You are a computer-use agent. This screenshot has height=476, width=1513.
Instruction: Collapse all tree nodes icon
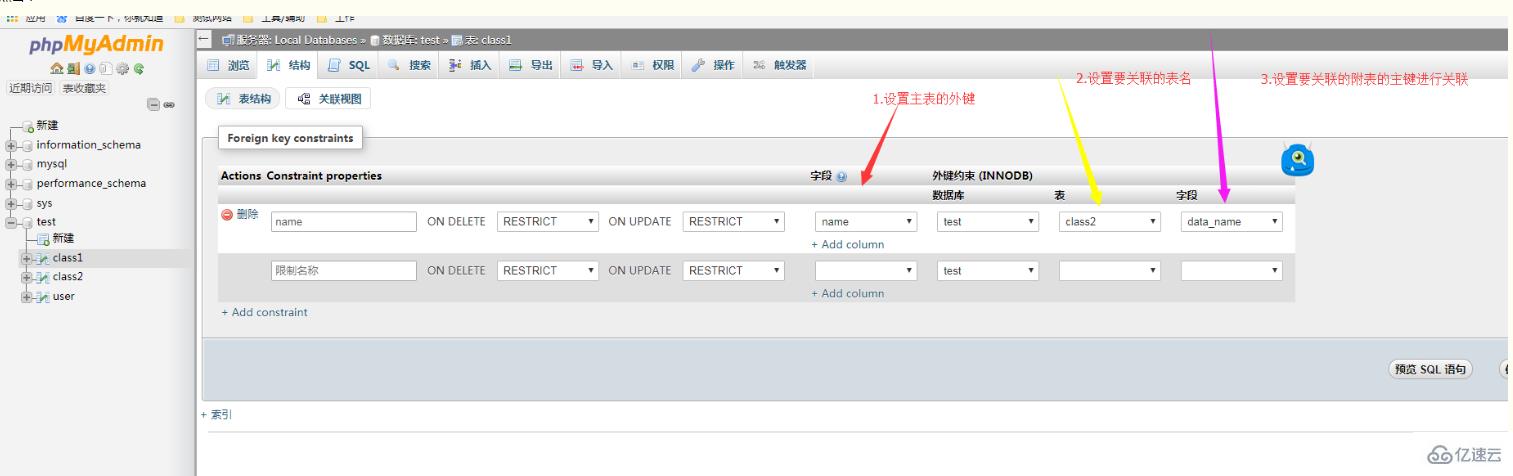click(154, 104)
